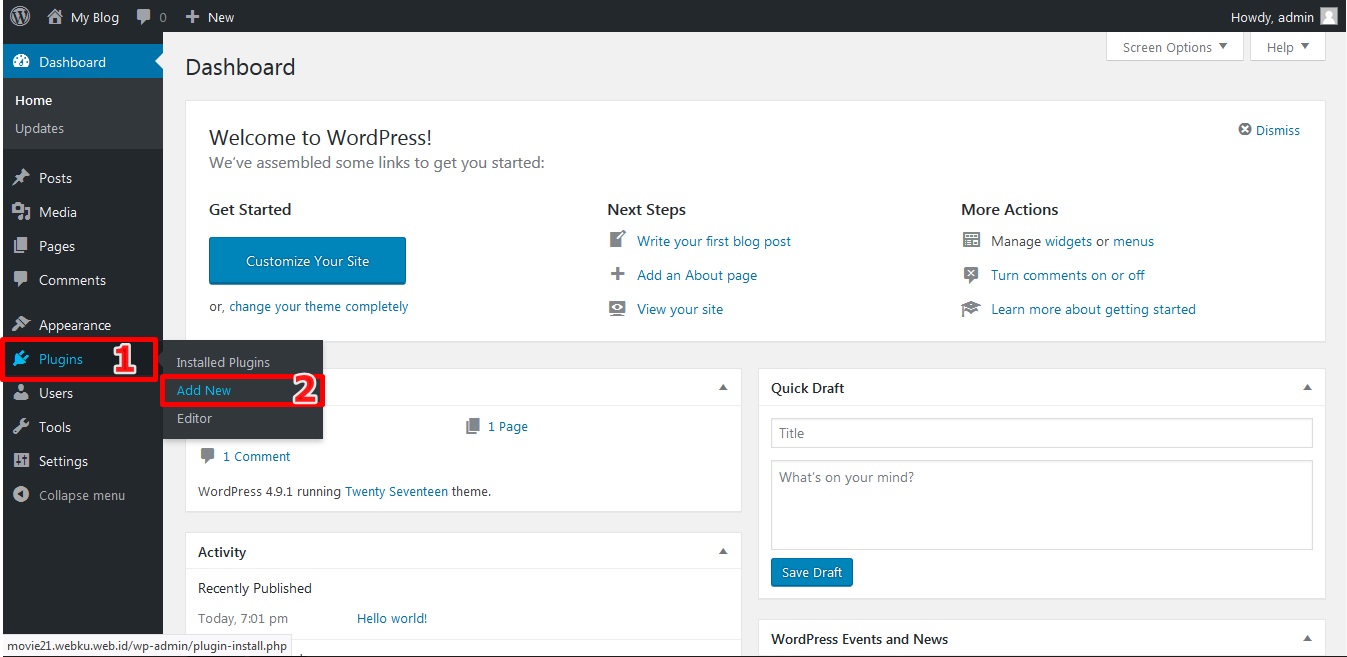
Task: Click the Settings sliders icon in sidebar
Action: (21, 461)
